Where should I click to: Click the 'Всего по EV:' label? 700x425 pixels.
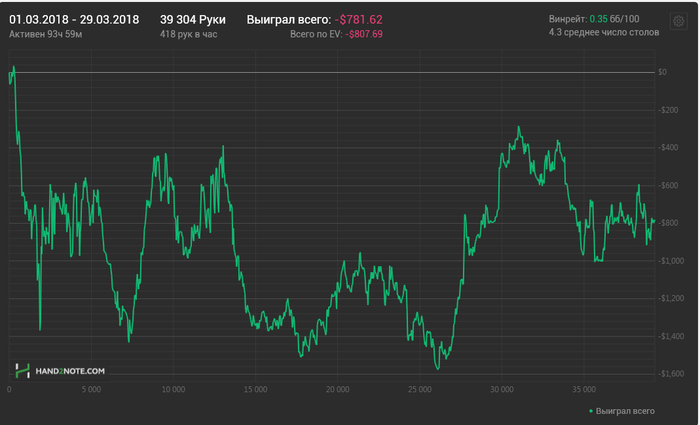pyautogui.click(x=316, y=34)
